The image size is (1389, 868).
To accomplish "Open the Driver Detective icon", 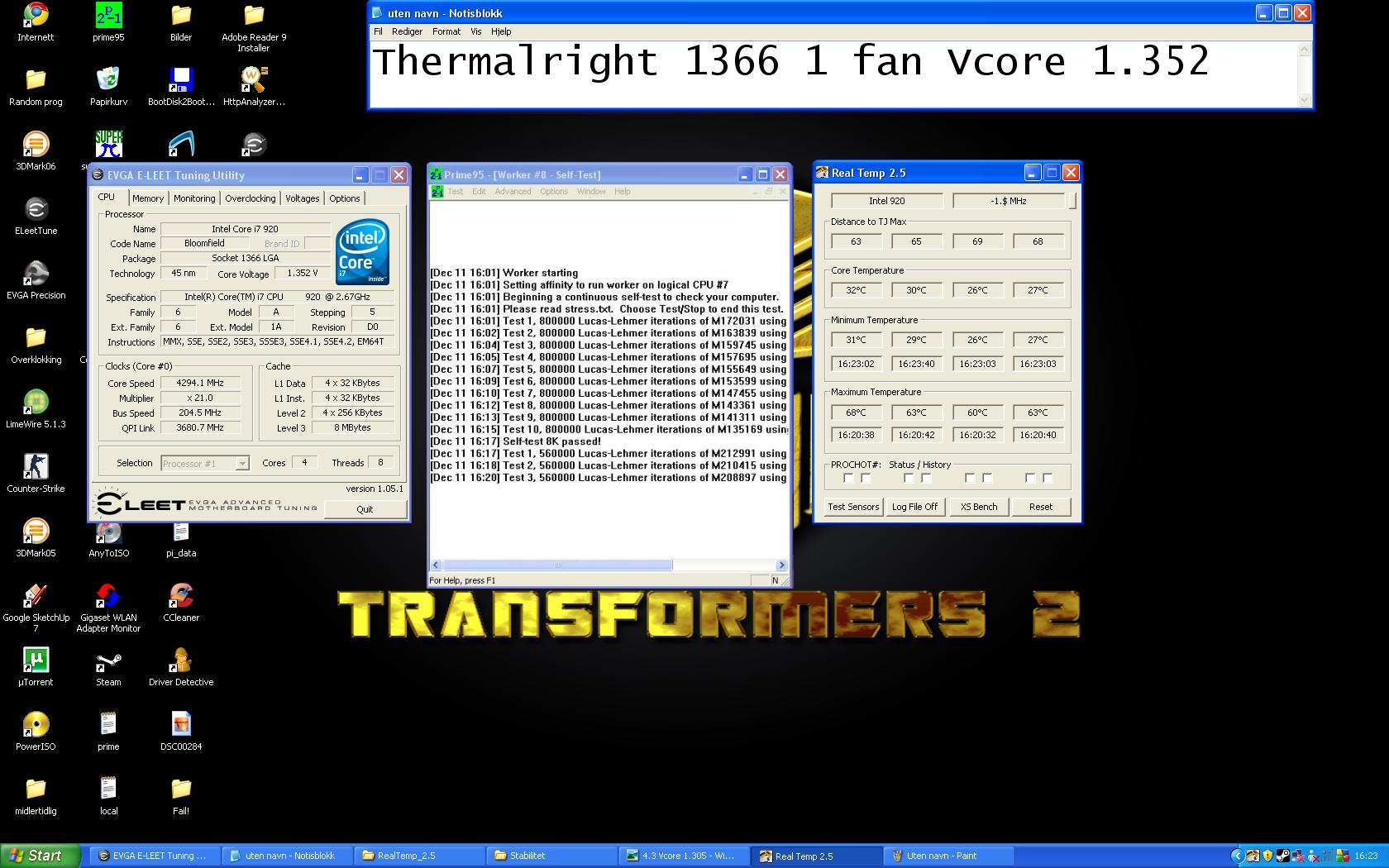I will click(181, 667).
